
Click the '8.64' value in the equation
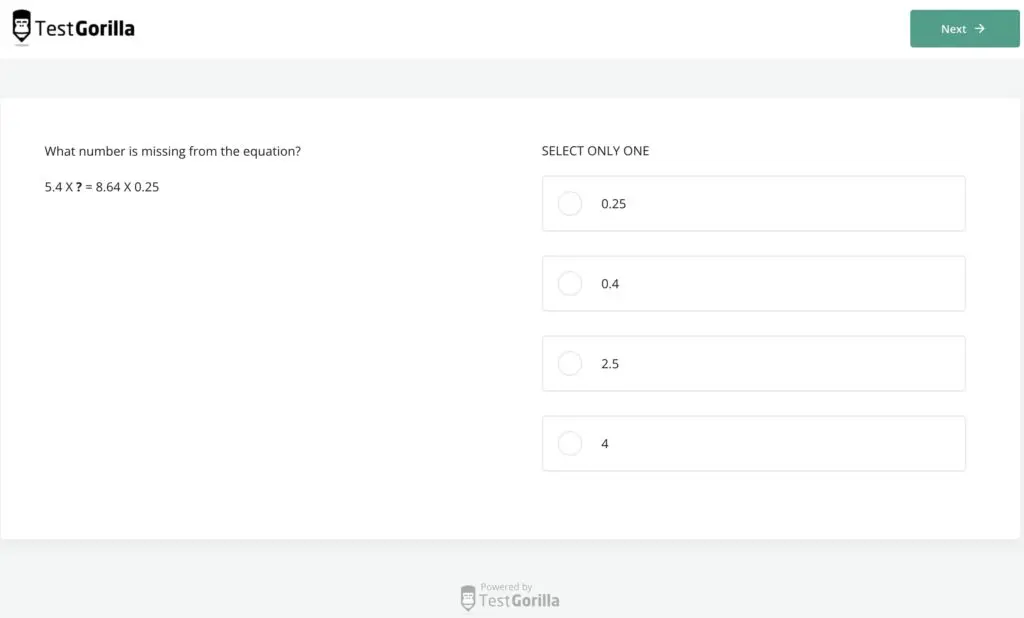pyautogui.click(x=108, y=187)
